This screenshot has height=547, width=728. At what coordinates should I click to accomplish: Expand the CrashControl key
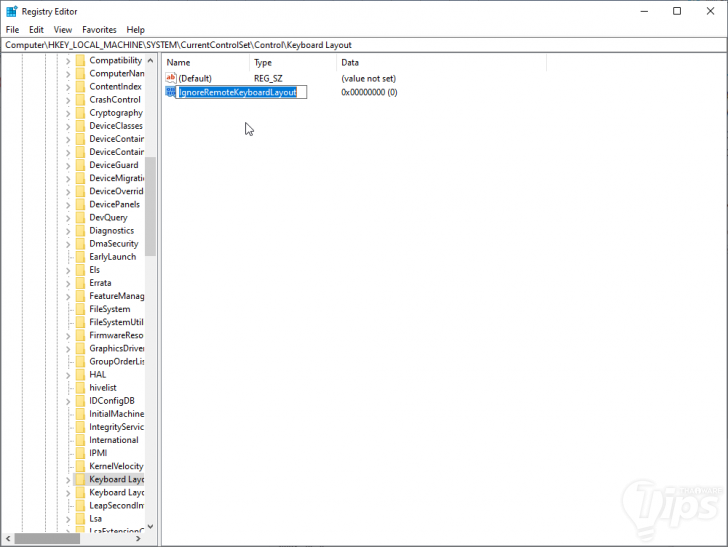coord(68,100)
